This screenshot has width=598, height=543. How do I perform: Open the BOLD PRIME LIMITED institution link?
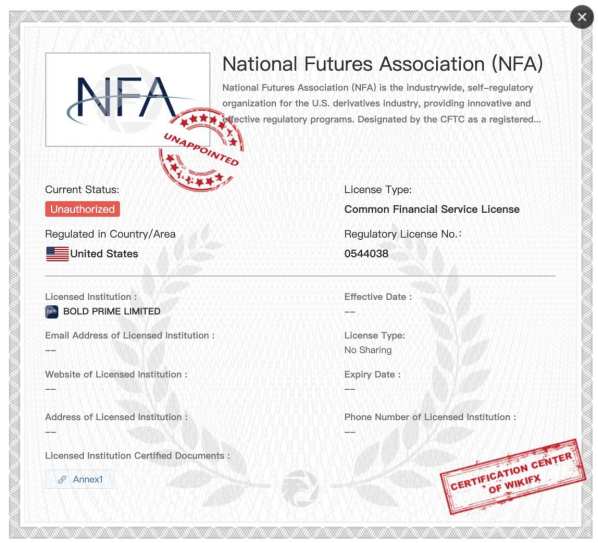[112, 312]
